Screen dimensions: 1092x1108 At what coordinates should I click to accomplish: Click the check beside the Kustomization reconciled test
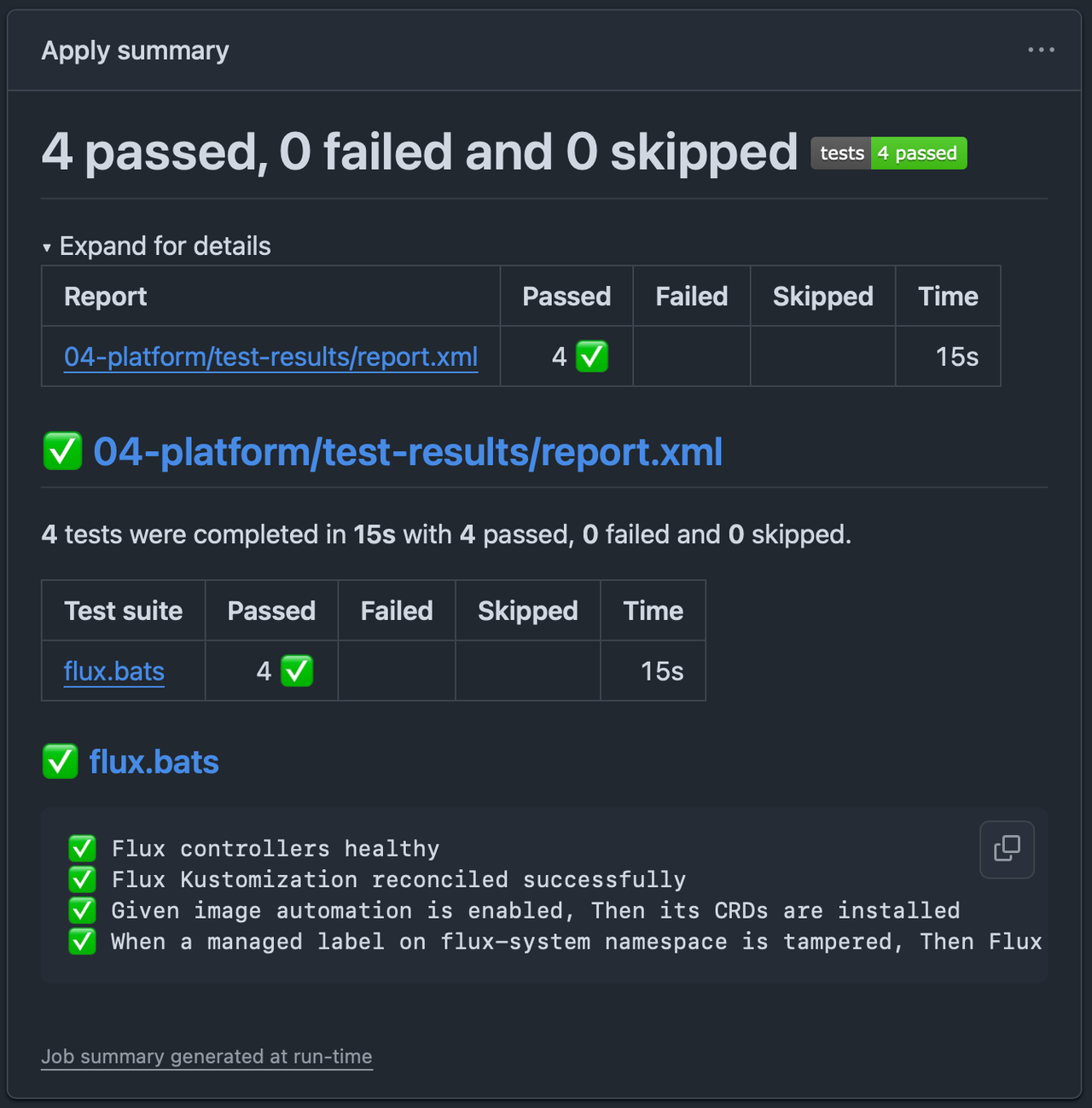tap(82, 879)
